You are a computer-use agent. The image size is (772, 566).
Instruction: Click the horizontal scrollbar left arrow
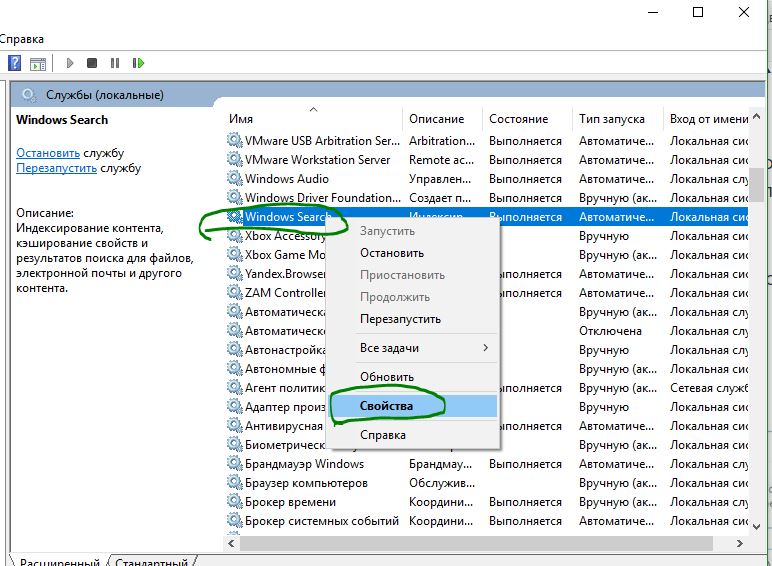click(231, 543)
